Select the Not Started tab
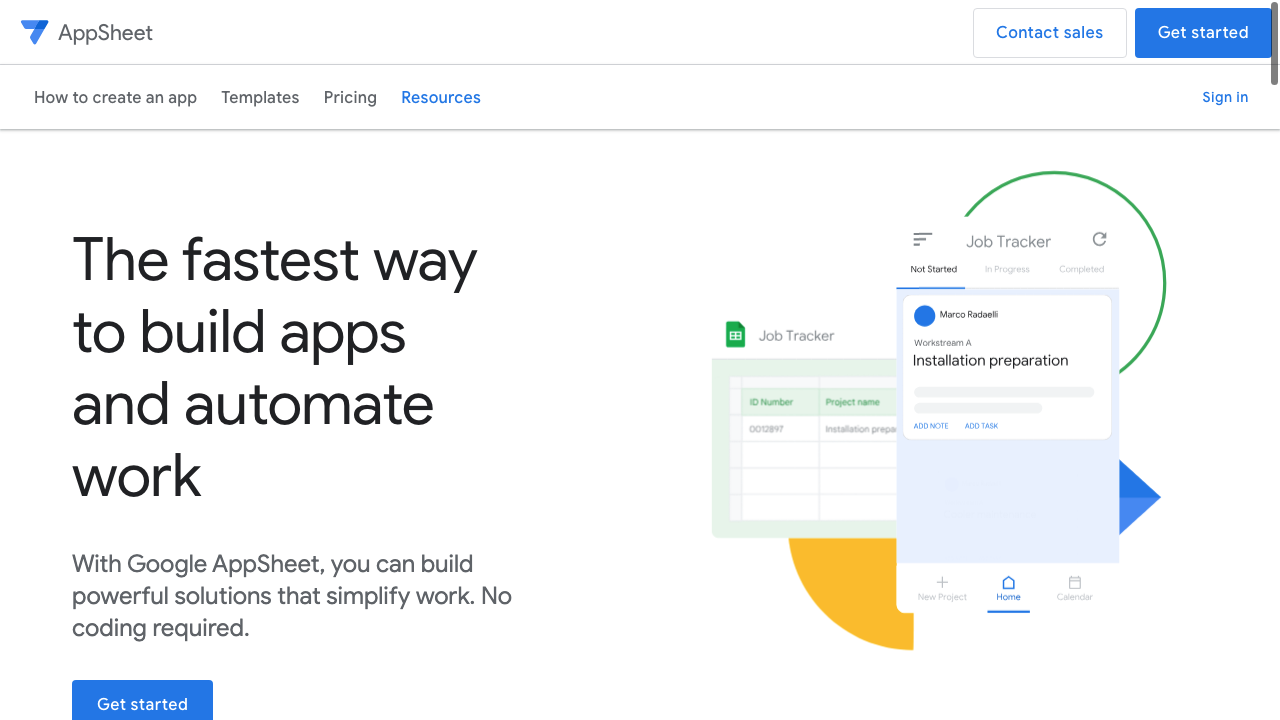Viewport: 1280px width, 720px height. [932, 268]
